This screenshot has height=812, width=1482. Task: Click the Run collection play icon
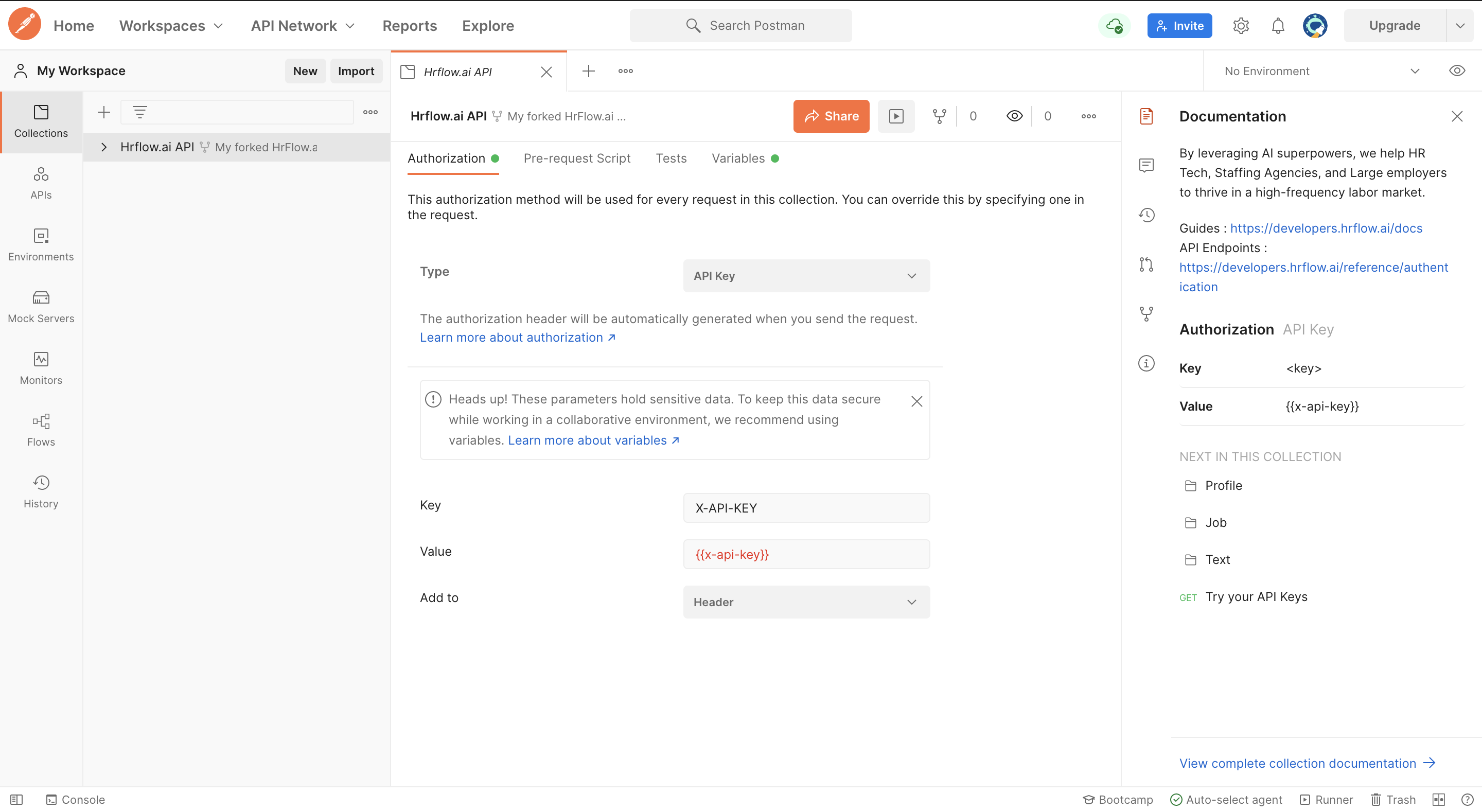(x=896, y=116)
